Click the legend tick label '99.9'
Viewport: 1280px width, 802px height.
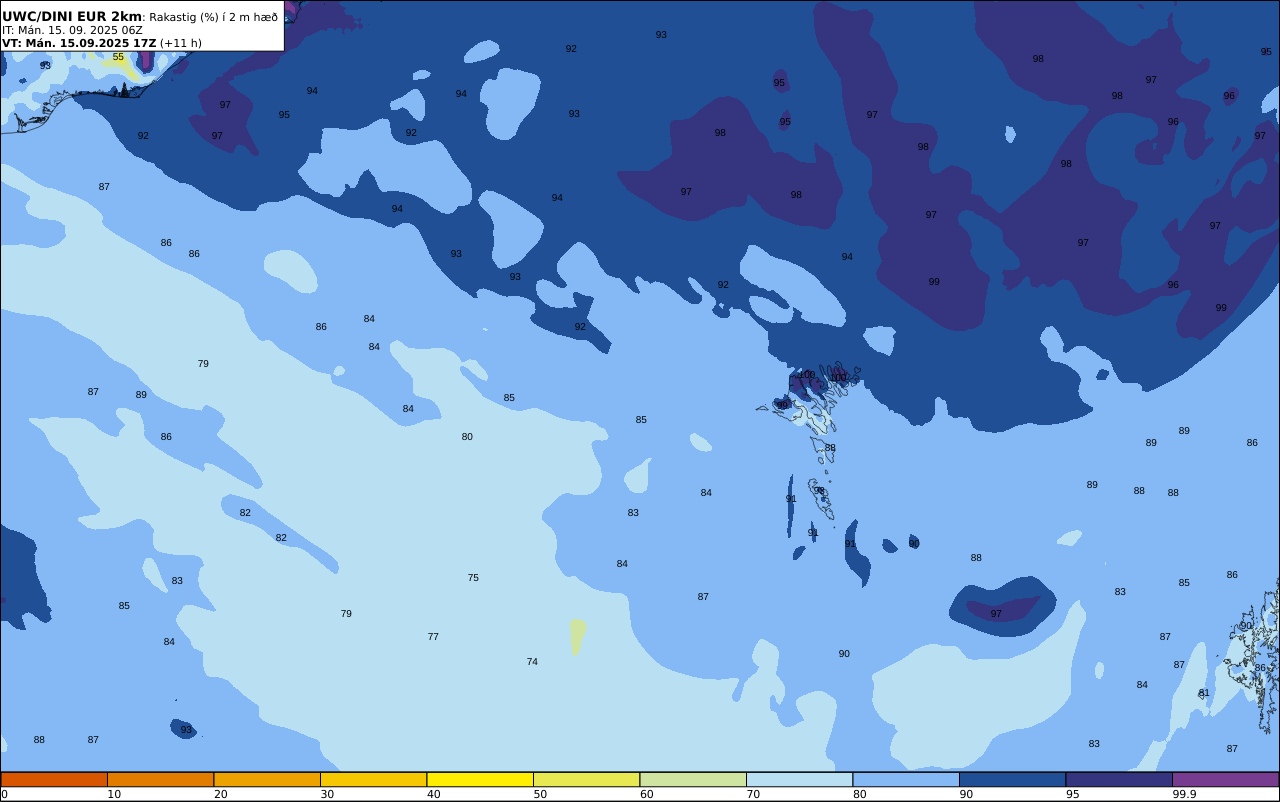[x=1185, y=794]
